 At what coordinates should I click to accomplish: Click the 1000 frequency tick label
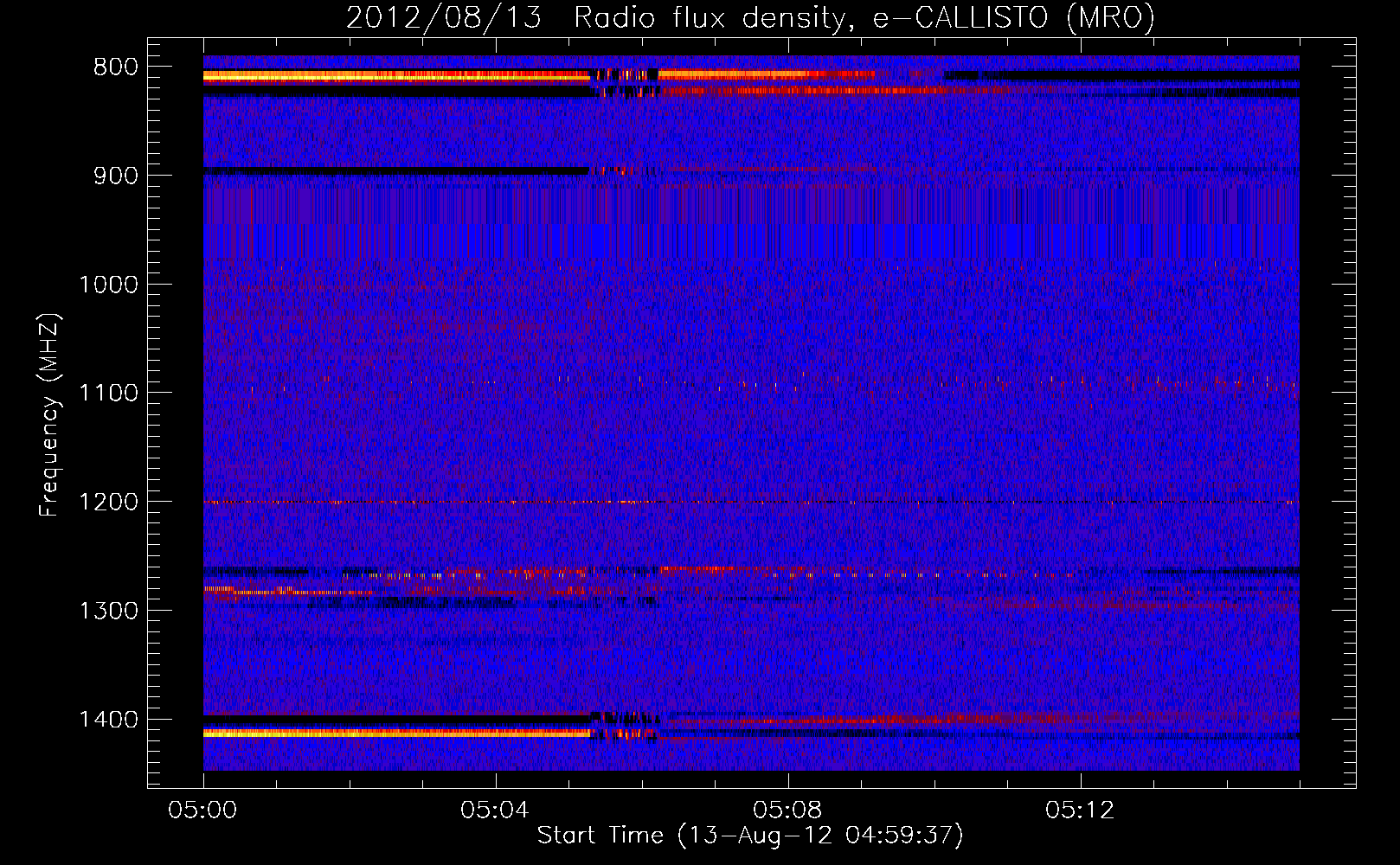(x=108, y=285)
